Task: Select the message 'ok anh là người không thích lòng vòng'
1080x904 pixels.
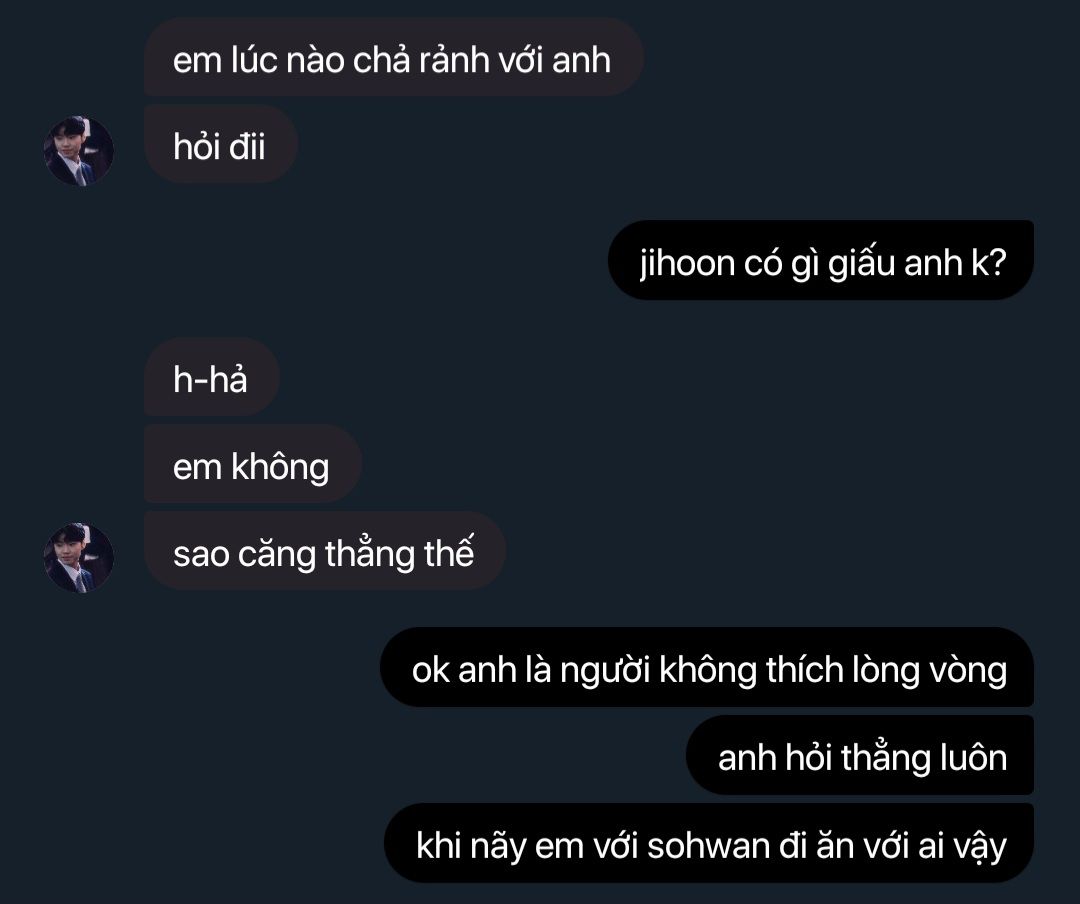Action: point(707,667)
